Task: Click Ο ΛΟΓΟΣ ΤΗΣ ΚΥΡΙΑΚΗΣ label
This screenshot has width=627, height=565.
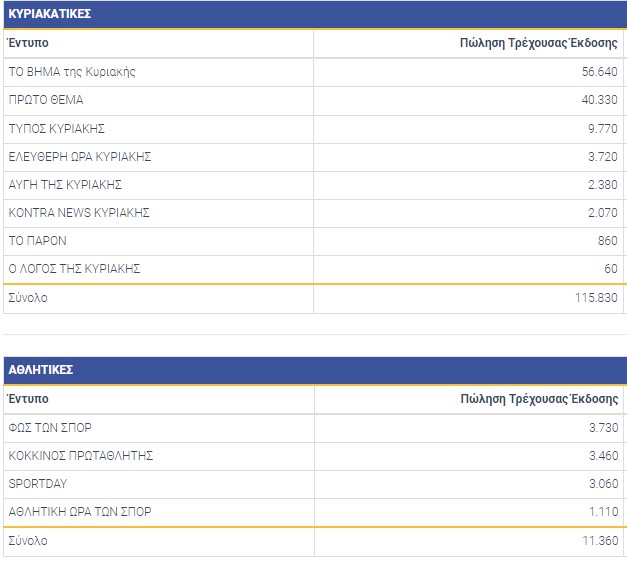Action: pos(74,269)
